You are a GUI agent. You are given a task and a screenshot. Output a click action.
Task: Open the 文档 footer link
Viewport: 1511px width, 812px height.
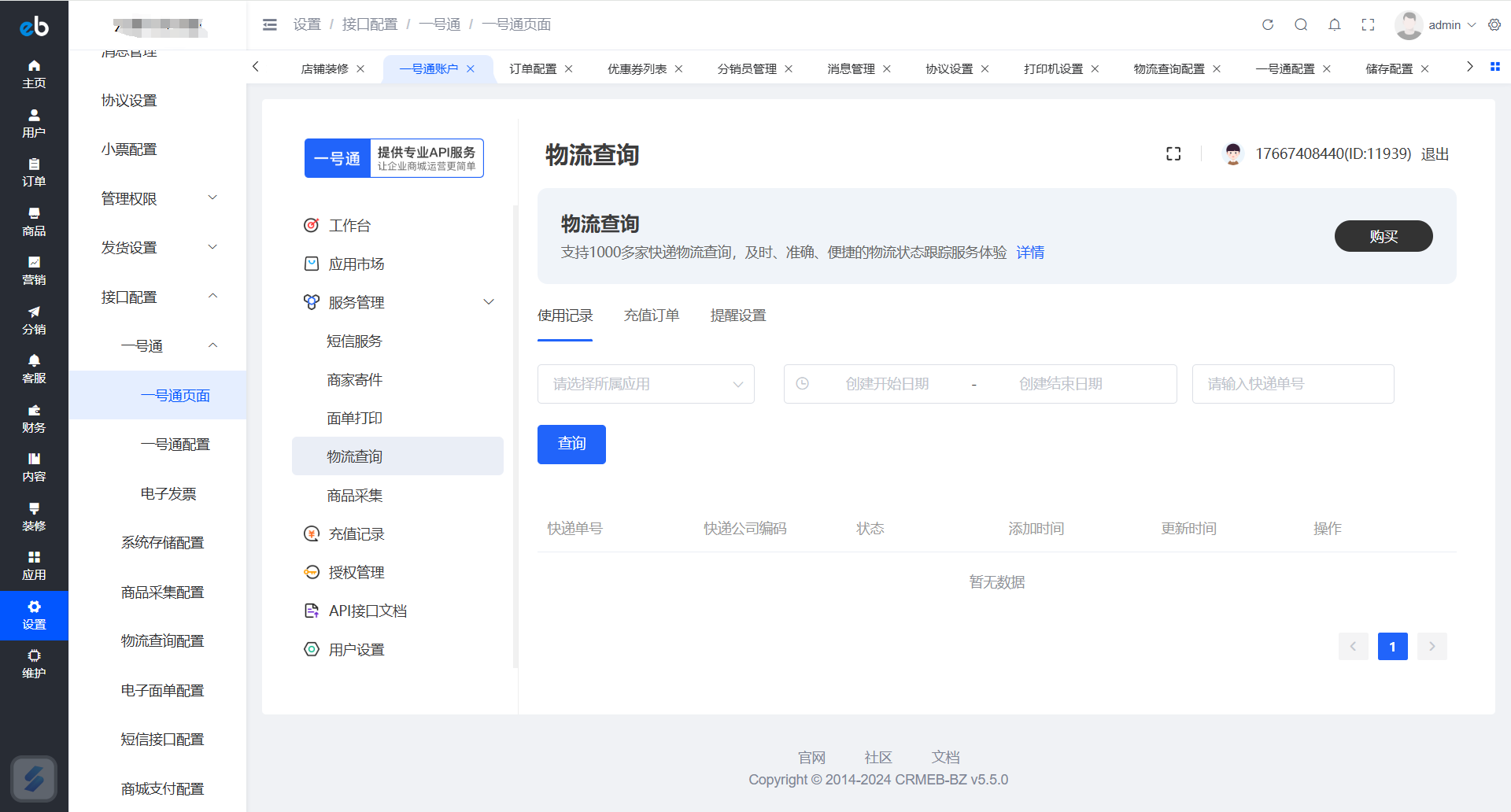click(945, 757)
